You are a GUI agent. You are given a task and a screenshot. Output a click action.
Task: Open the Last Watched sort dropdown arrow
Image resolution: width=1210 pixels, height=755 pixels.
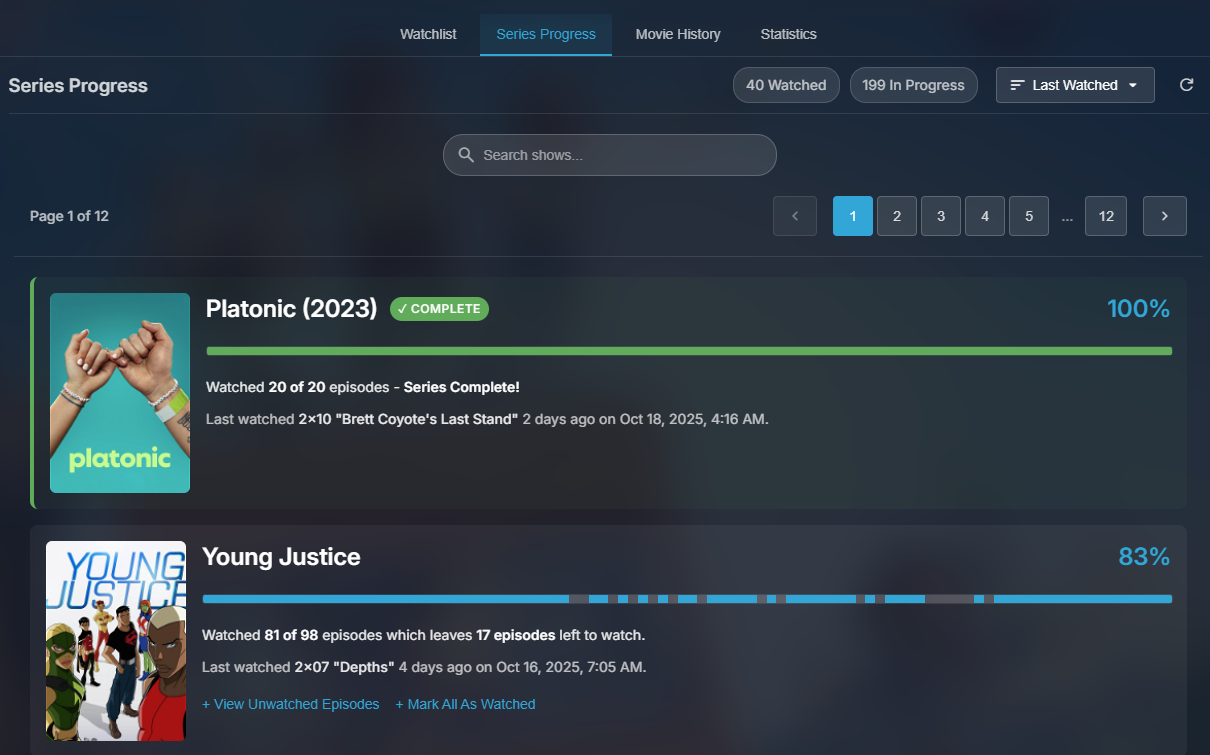(1133, 85)
